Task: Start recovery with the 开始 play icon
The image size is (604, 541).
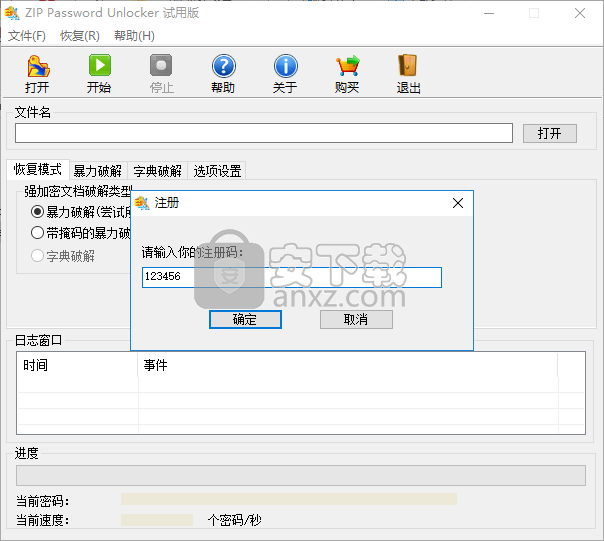Action: pyautogui.click(x=99, y=66)
